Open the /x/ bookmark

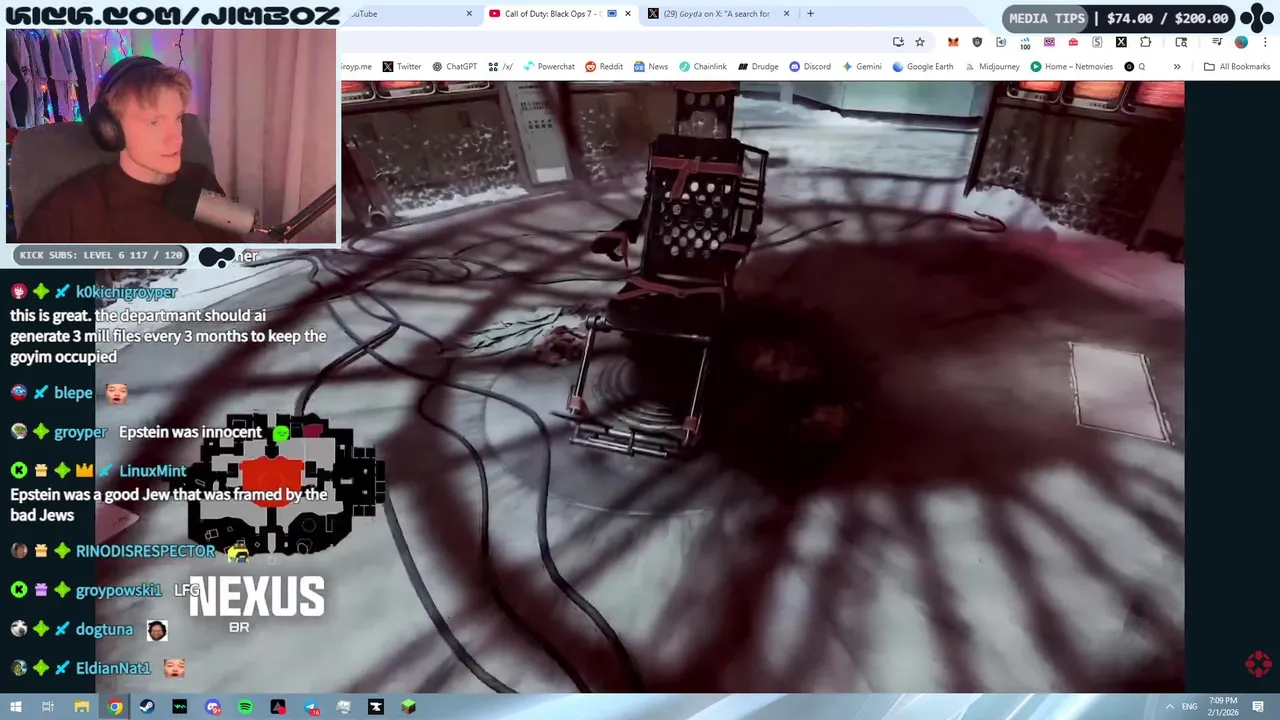point(501,67)
